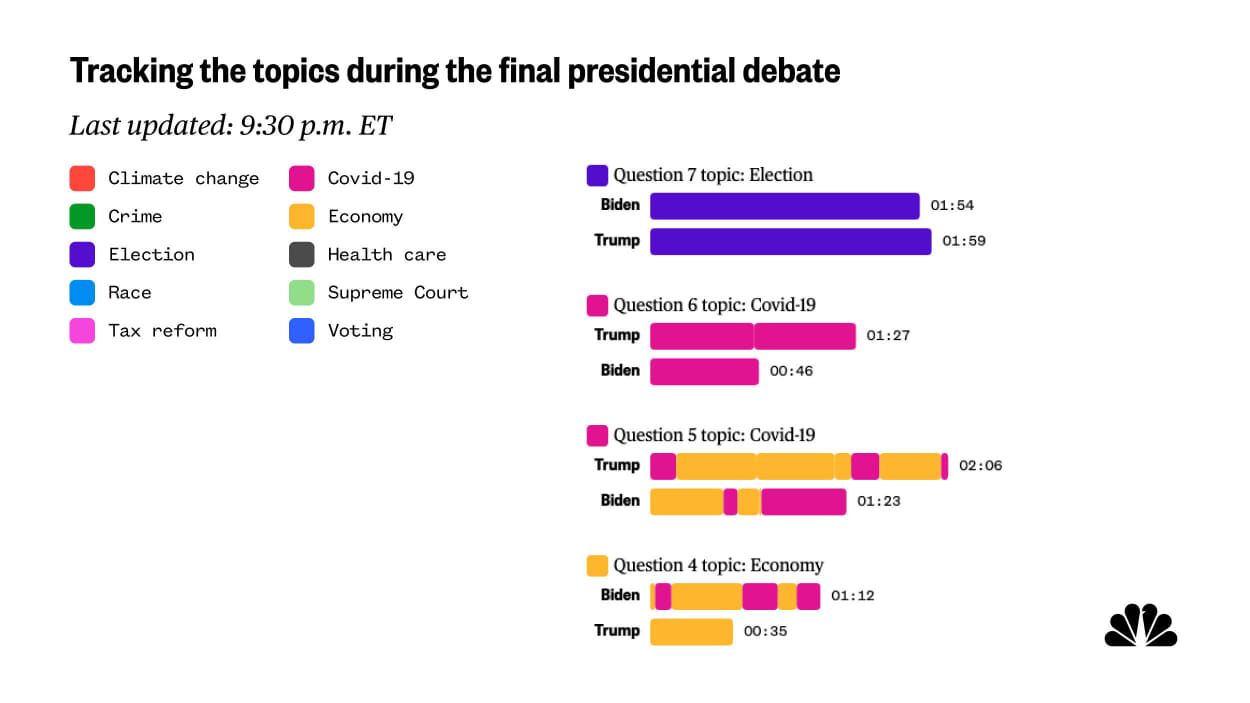Click the Supreme Court legend swatch
1250x703 pixels.
pos(302,293)
